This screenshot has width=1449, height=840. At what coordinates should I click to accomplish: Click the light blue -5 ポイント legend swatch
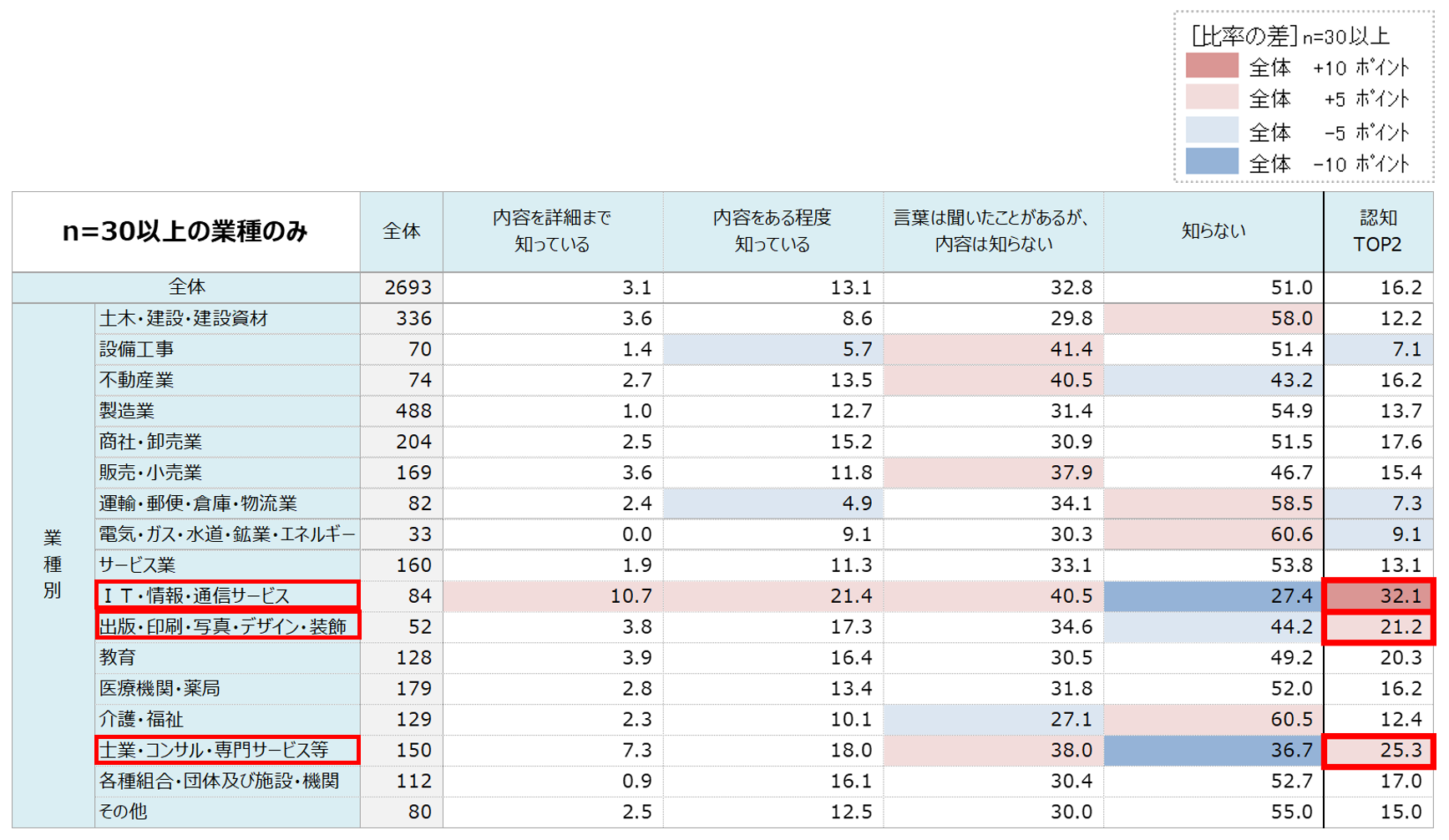(1211, 130)
